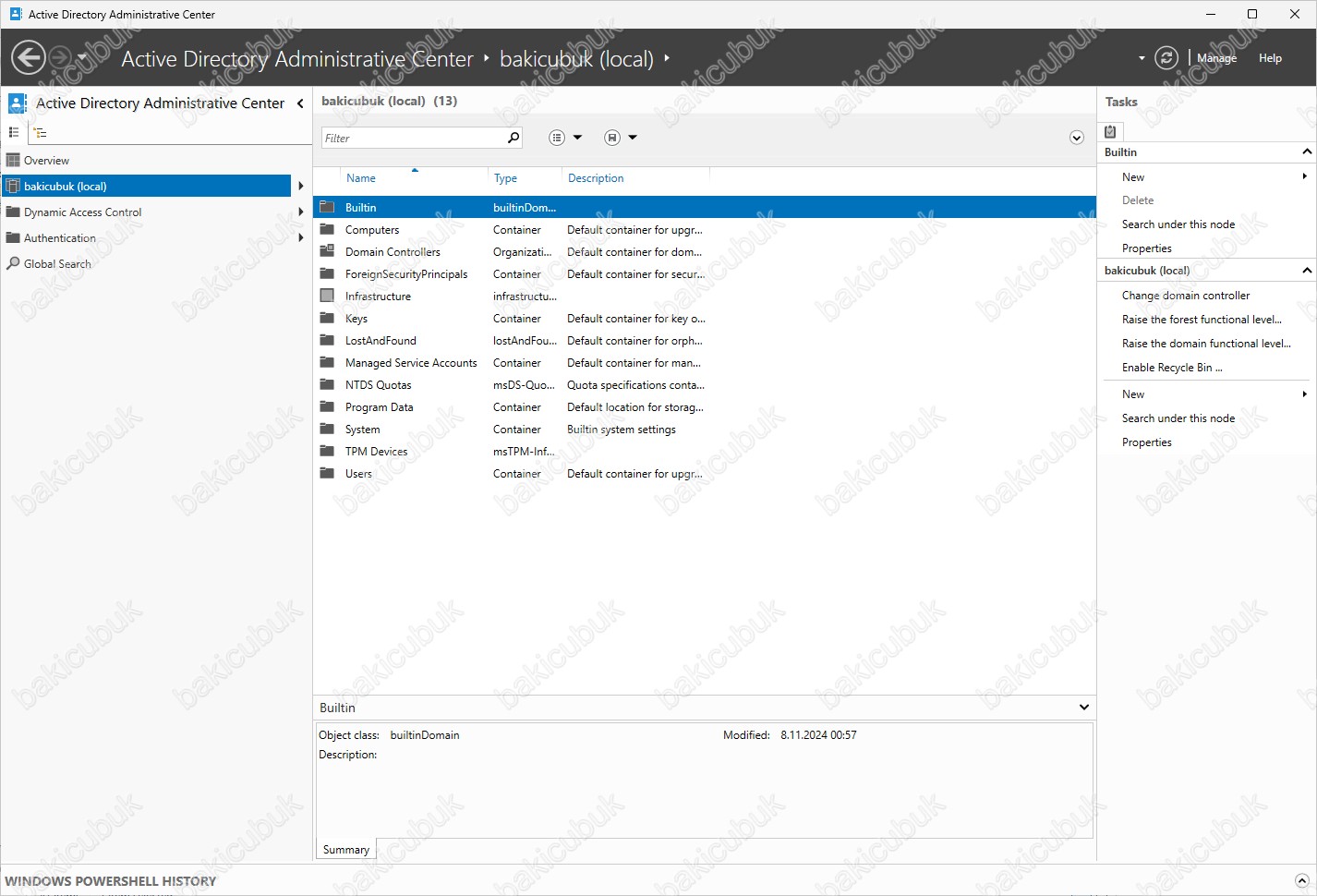Select the System container icon
This screenshot has width=1317, height=896.
point(327,429)
